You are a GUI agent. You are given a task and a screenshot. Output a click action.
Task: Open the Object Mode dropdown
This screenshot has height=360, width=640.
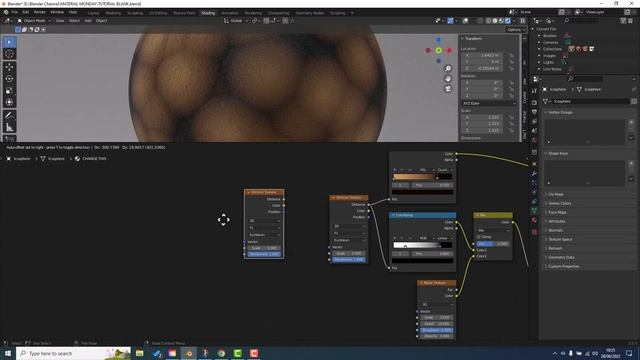34,20
